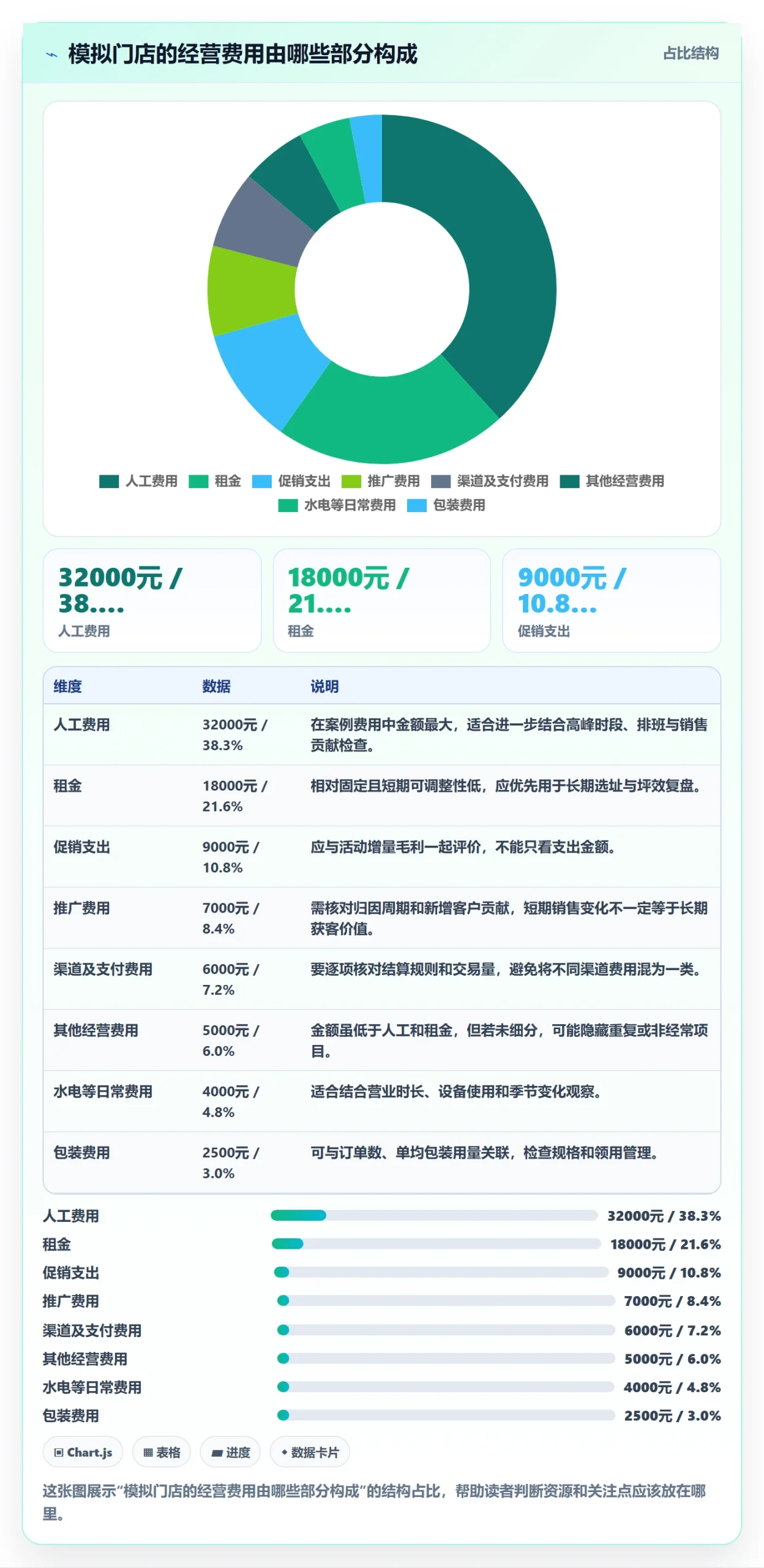The width and height of the screenshot is (764, 1568).
Task: Click the 渠道及支付费用 progress bar
Action: point(446,1330)
